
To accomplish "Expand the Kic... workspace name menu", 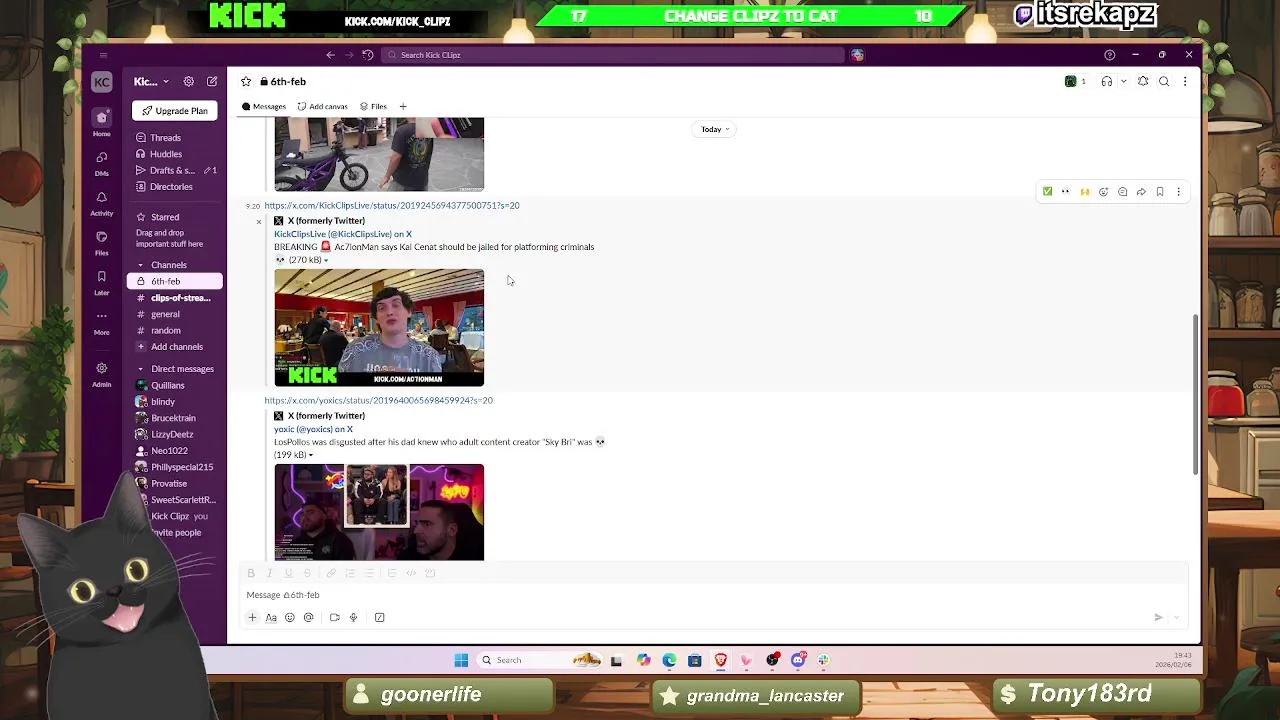I will pos(151,82).
